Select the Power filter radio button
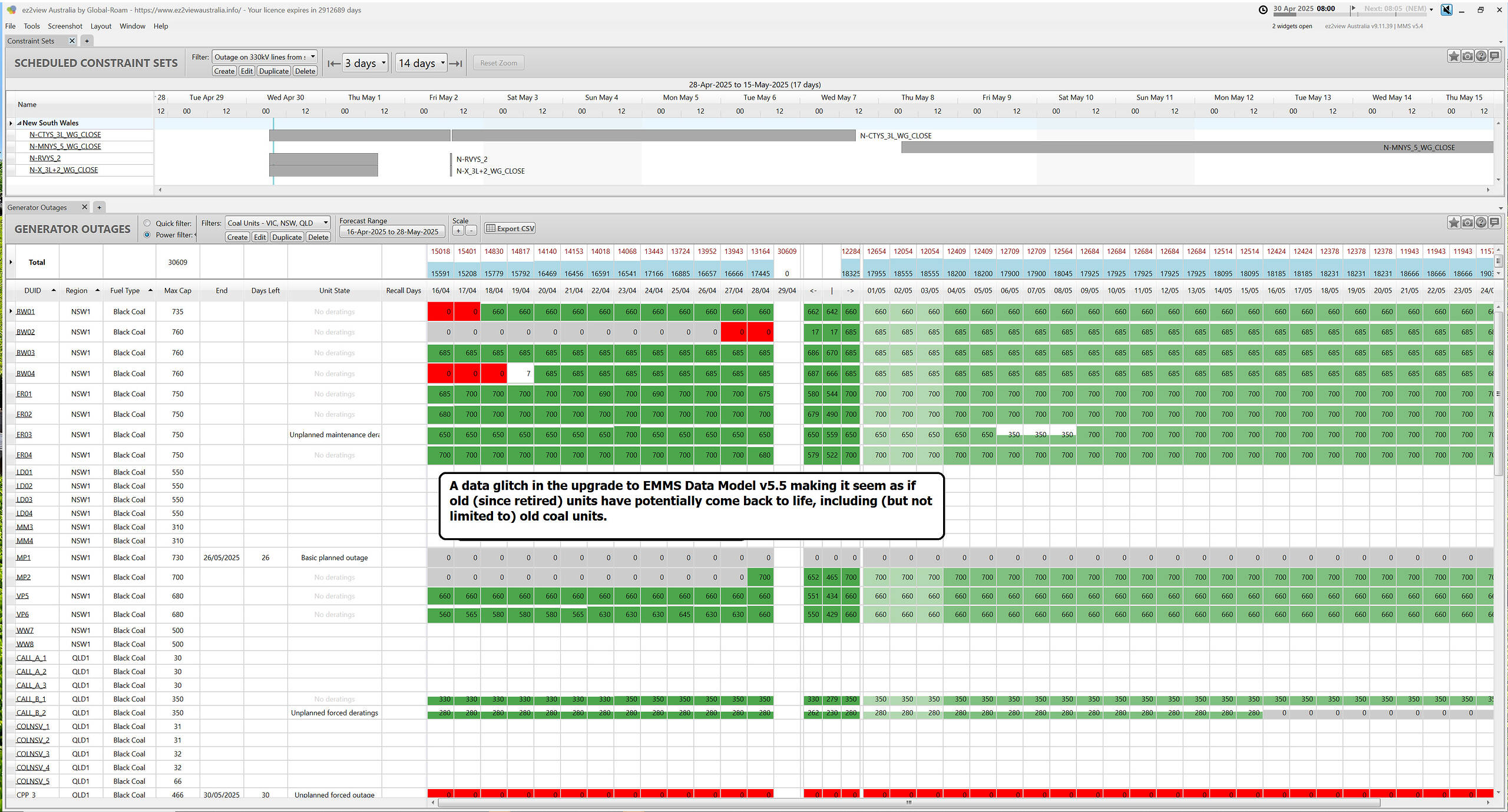1508x812 pixels. (x=147, y=234)
